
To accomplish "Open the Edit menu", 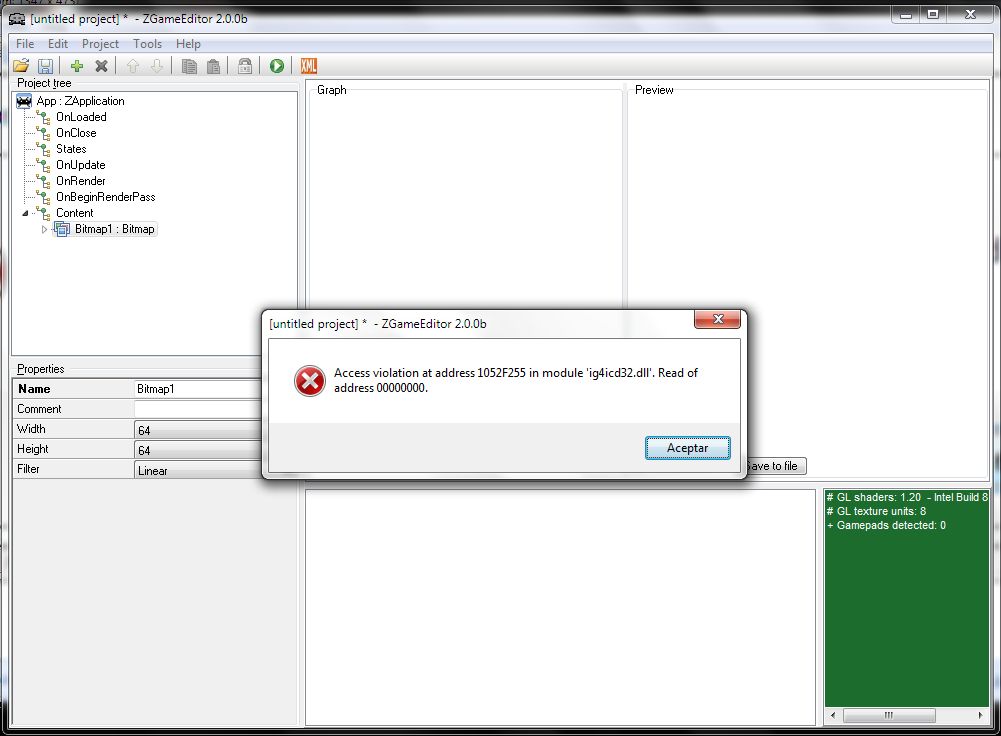I will [x=57, y=43].
